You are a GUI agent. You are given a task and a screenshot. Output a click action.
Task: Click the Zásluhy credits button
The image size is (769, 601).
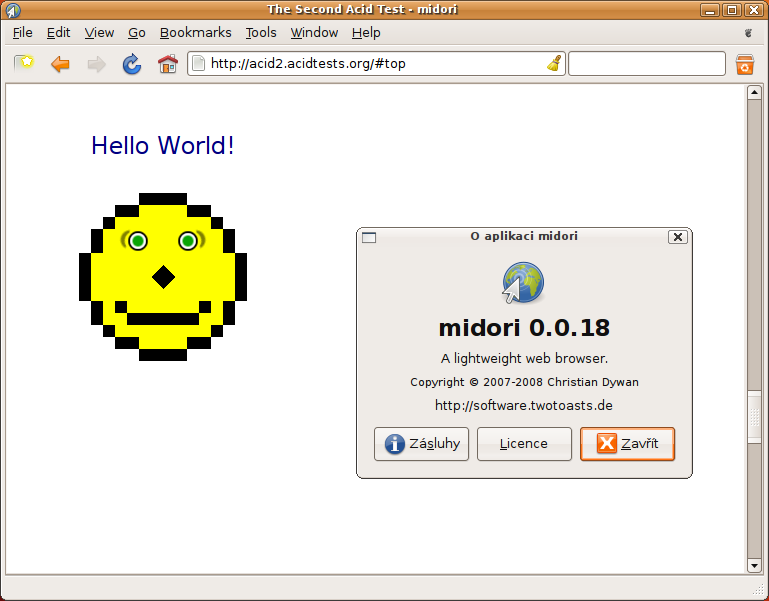421,444
